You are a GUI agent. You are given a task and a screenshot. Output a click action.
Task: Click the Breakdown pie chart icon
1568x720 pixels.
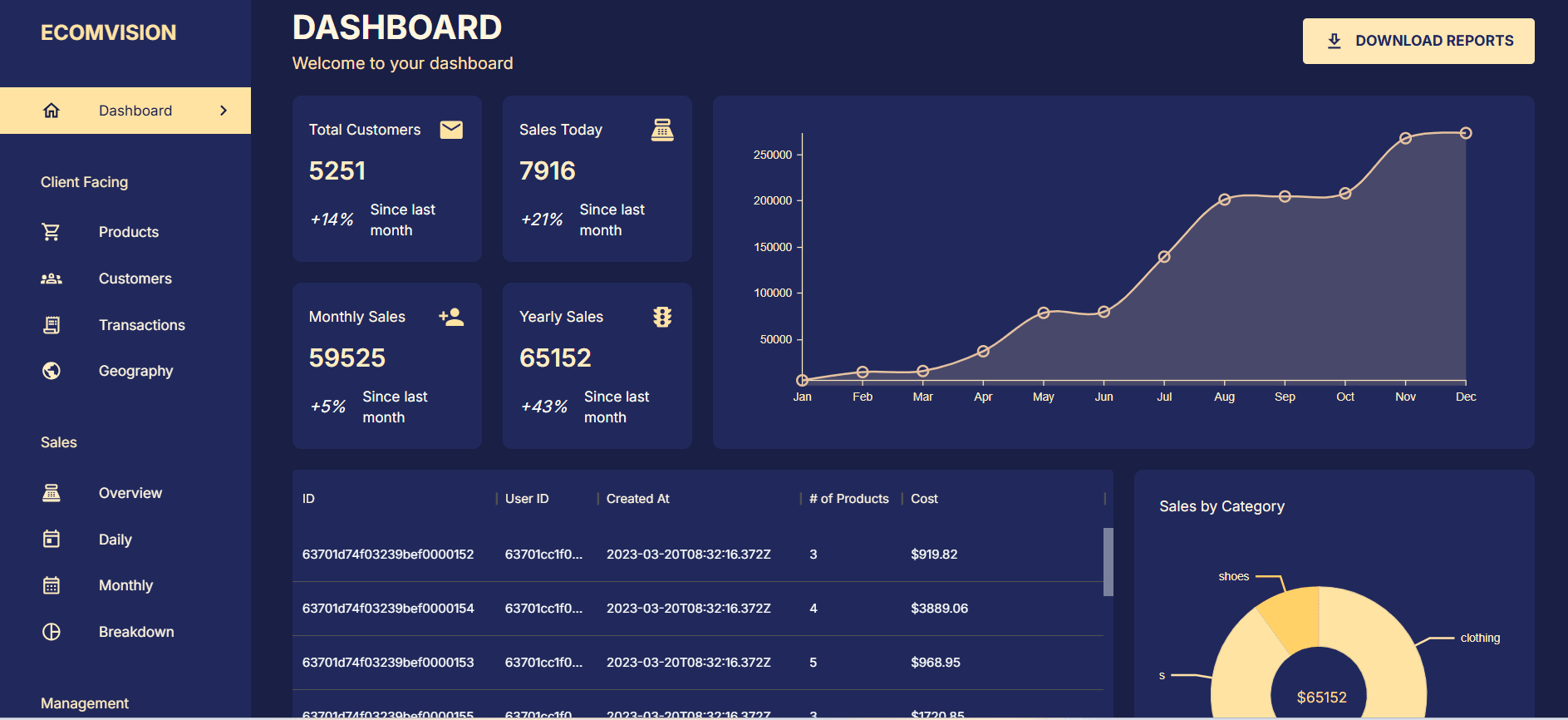(x=52, y=632)
